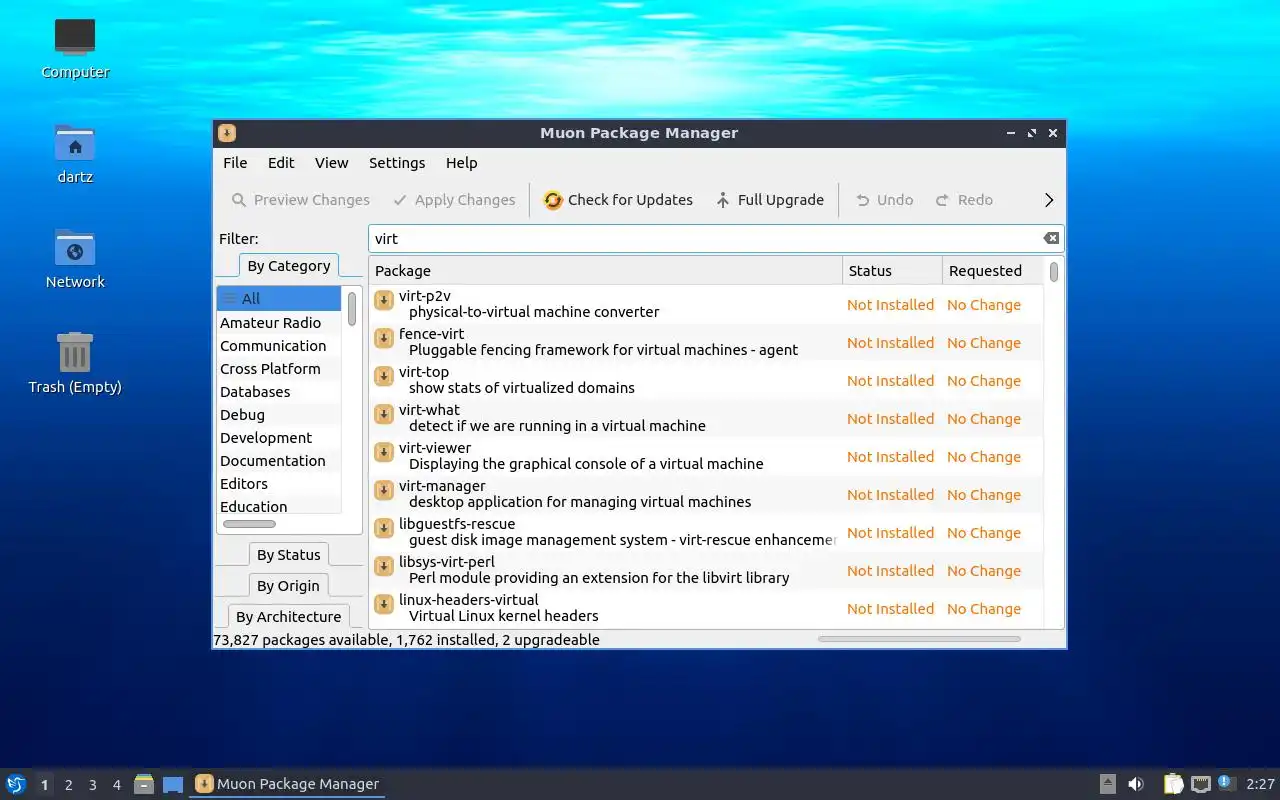Switch to workspace 4 in the pager
Image resolution: width=1280 pixels, height=800 pixels.
pos(116,785)
